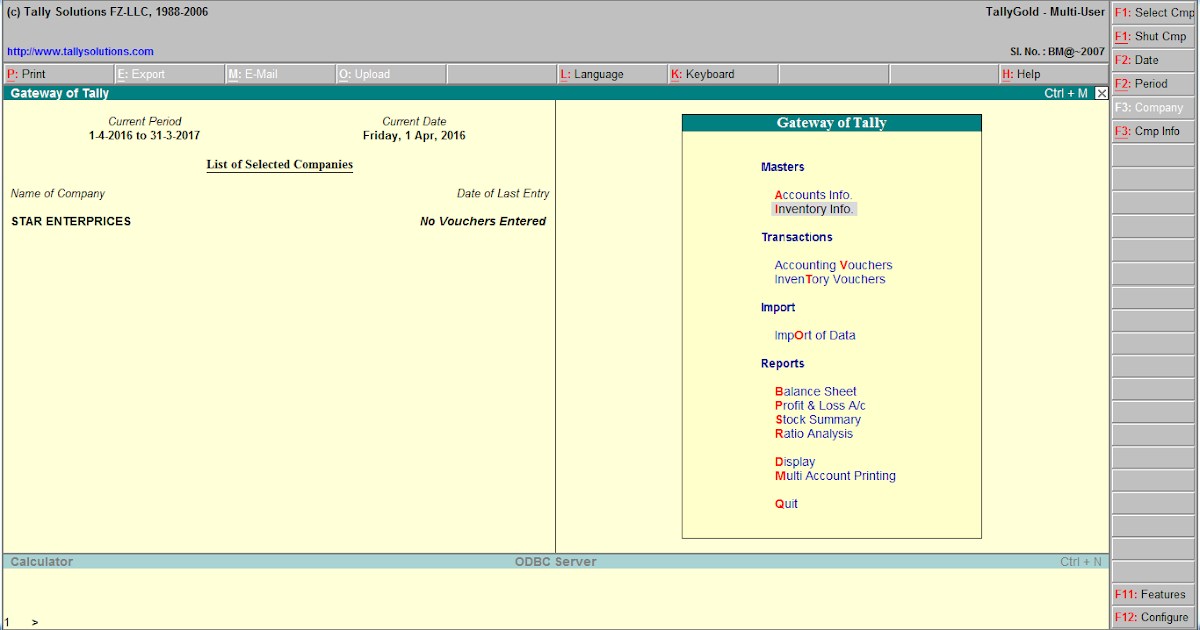
Task: Select Accounting Vouchers
Action: [833, 265]
